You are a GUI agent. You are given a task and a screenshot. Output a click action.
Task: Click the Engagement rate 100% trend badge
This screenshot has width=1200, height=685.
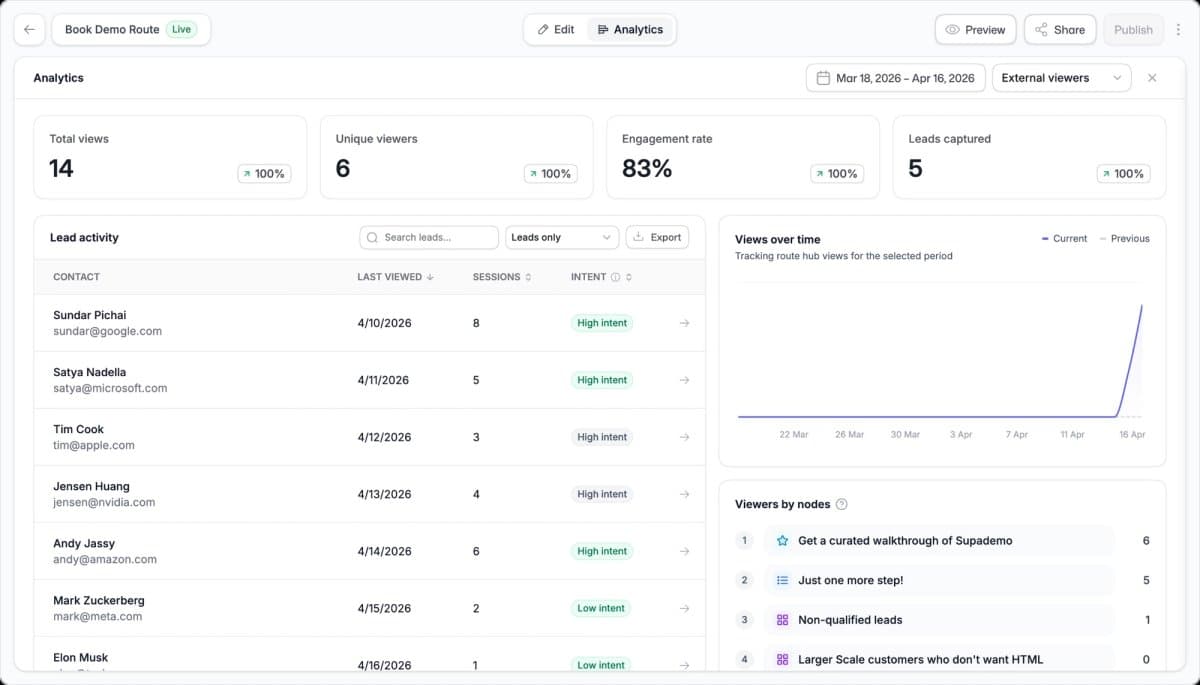pyautogui.click(x=837, y=174)
